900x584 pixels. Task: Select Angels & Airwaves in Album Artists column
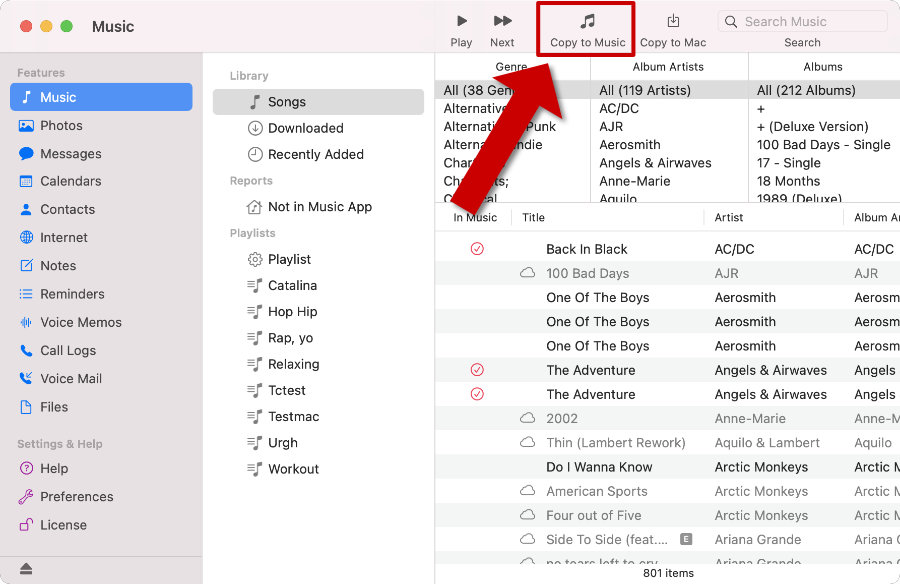669,163
